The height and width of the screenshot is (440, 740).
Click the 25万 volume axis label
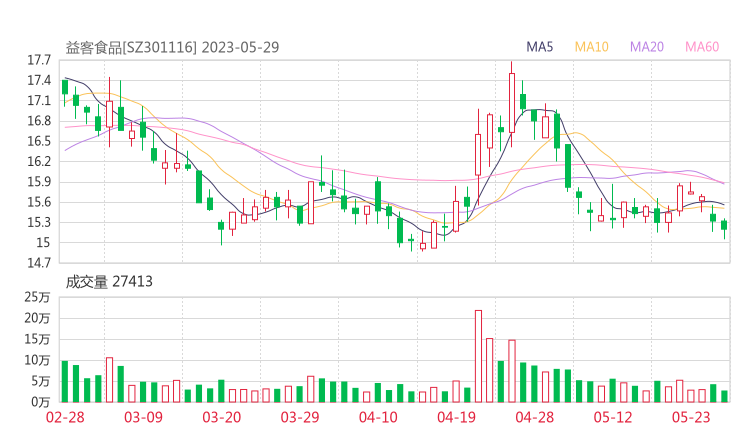(37, 297)
